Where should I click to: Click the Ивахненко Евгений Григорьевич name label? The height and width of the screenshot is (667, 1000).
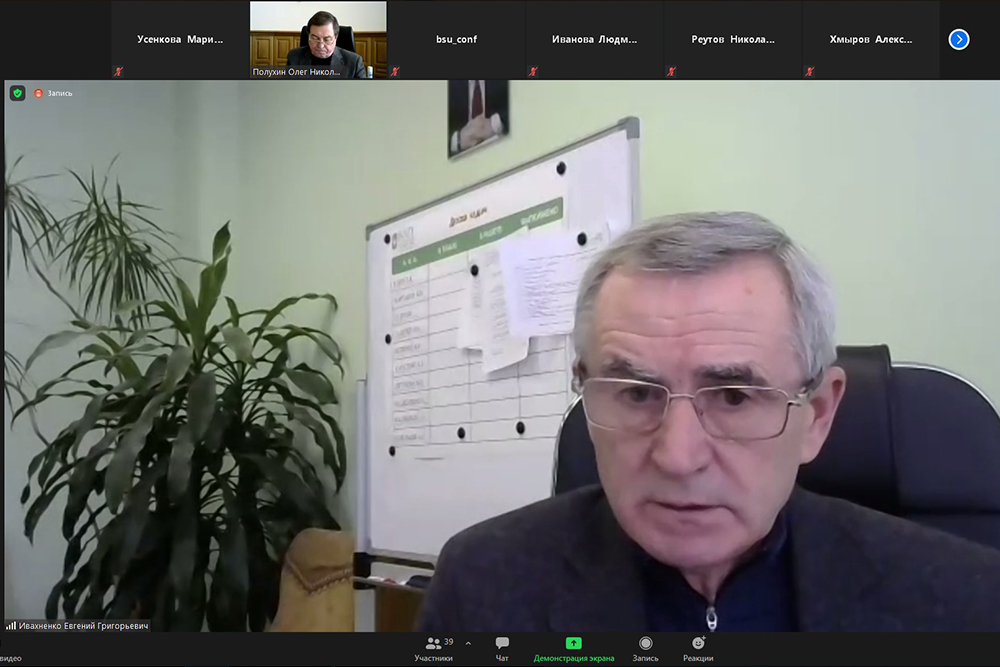click(84, 626)
